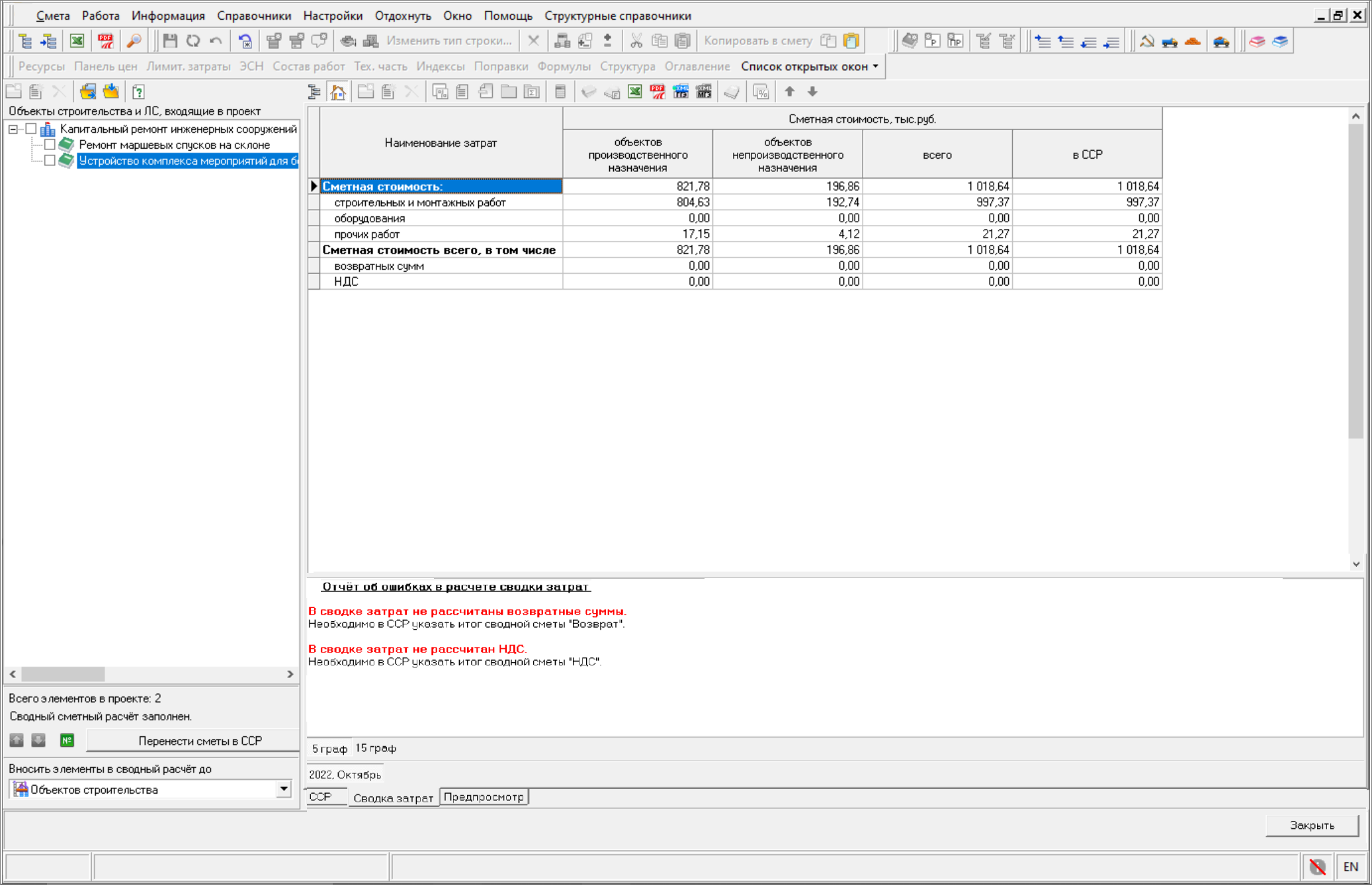Click the PDF export icon in top toolbar
Screen dimensions: 1372x885
point(105,41)
